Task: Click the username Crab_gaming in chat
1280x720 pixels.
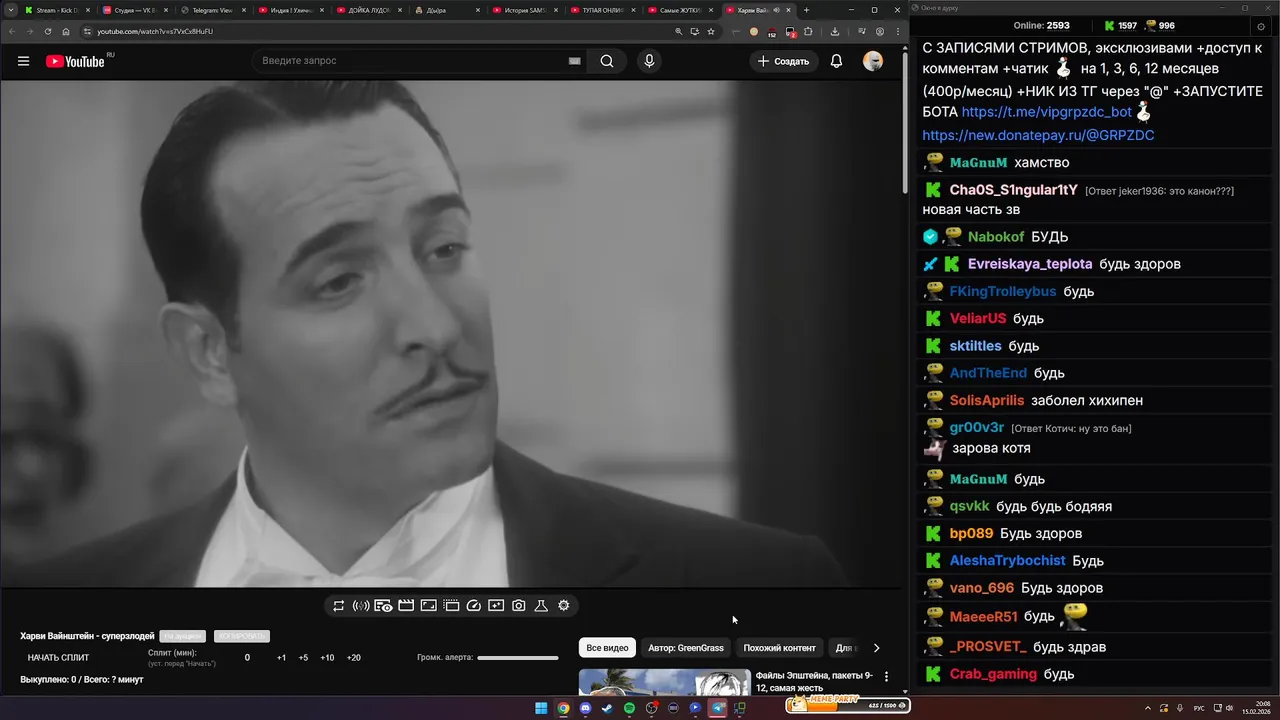Action: (x=993, y=675)
